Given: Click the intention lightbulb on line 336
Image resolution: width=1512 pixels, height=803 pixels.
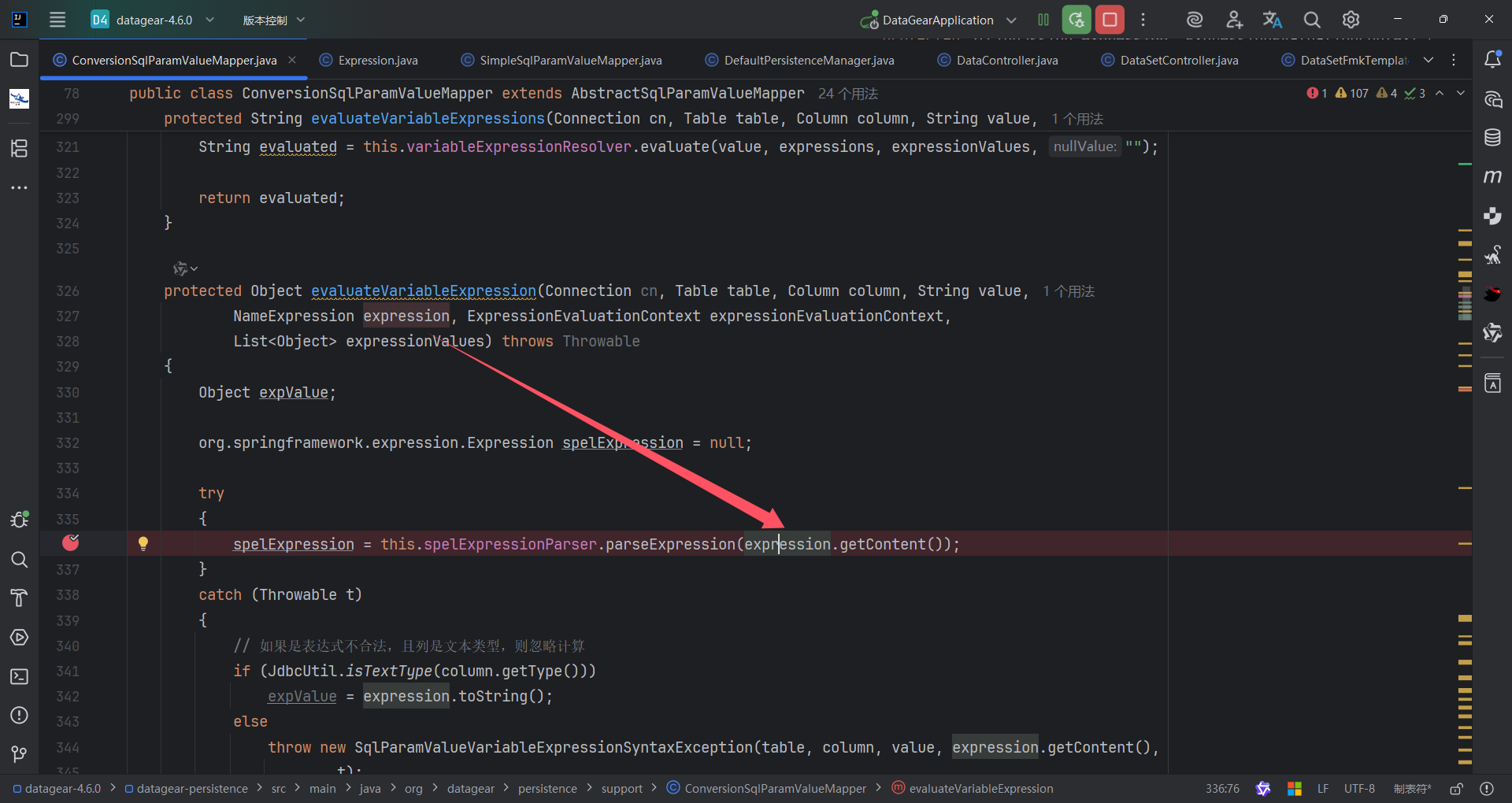Looking at the screenshot, I should 143,543.
